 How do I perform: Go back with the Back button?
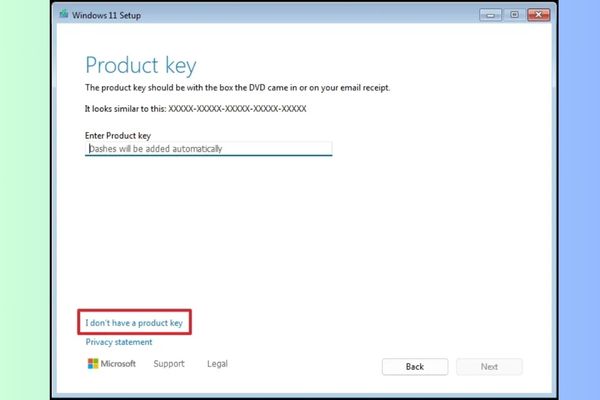[x=414, y=366]
